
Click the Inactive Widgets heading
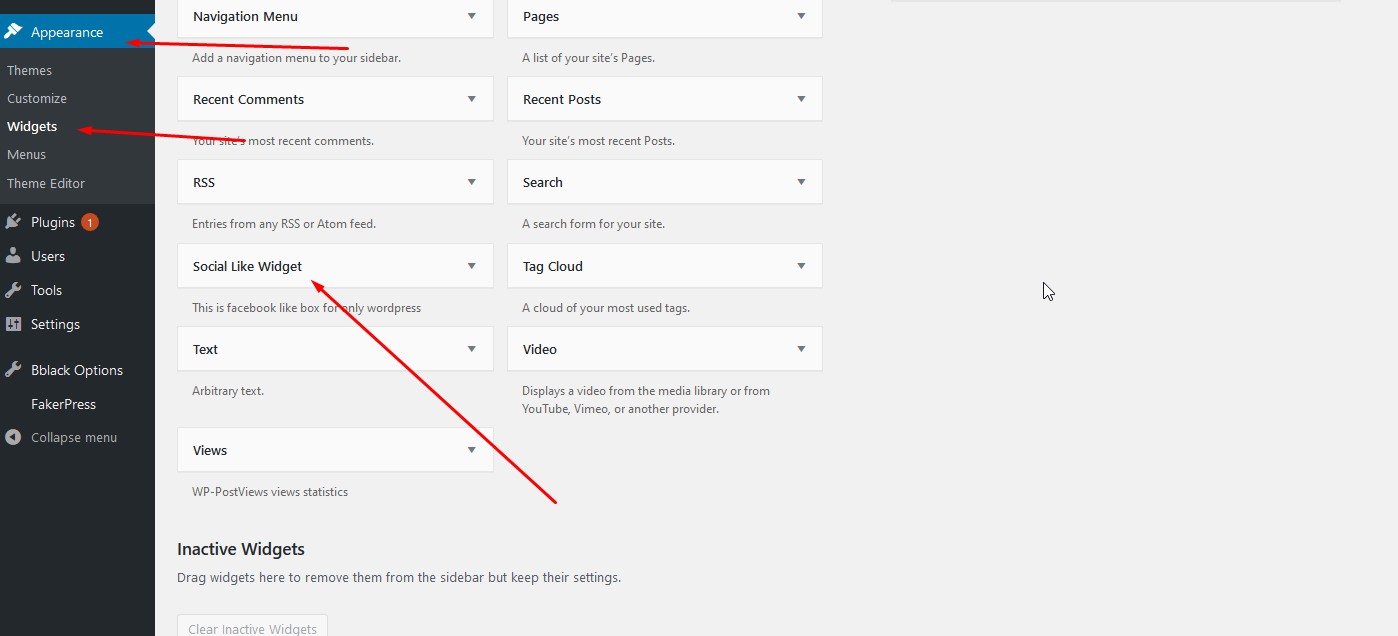tap(241, 549)
